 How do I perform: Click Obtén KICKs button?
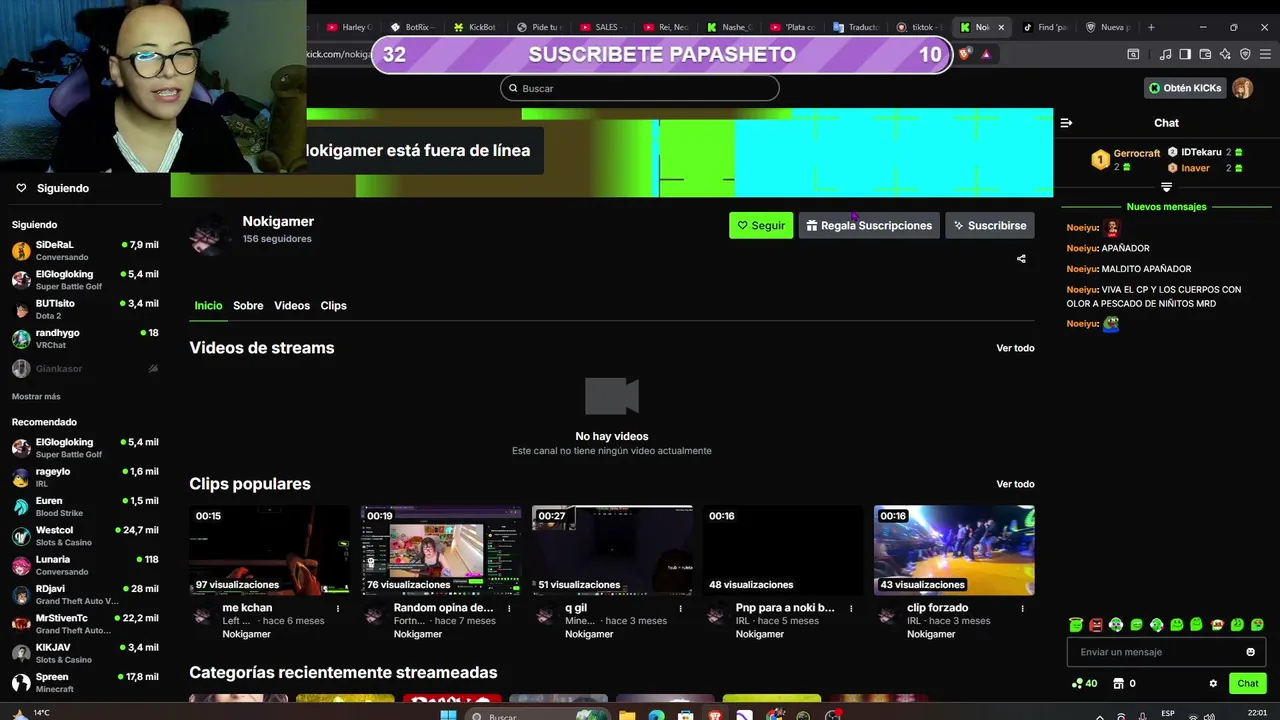(1185, 88)
